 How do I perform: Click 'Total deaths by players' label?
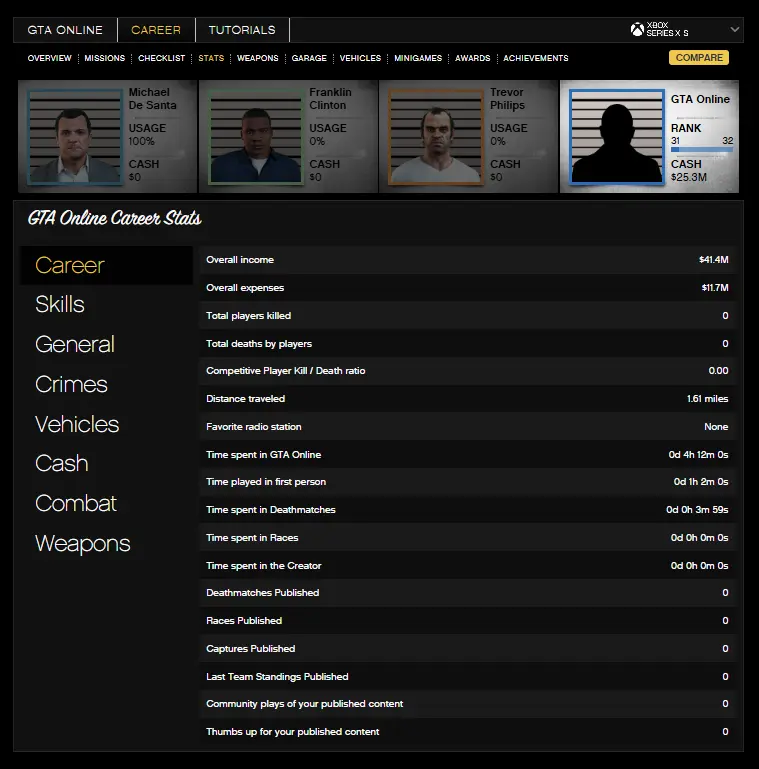259,344
